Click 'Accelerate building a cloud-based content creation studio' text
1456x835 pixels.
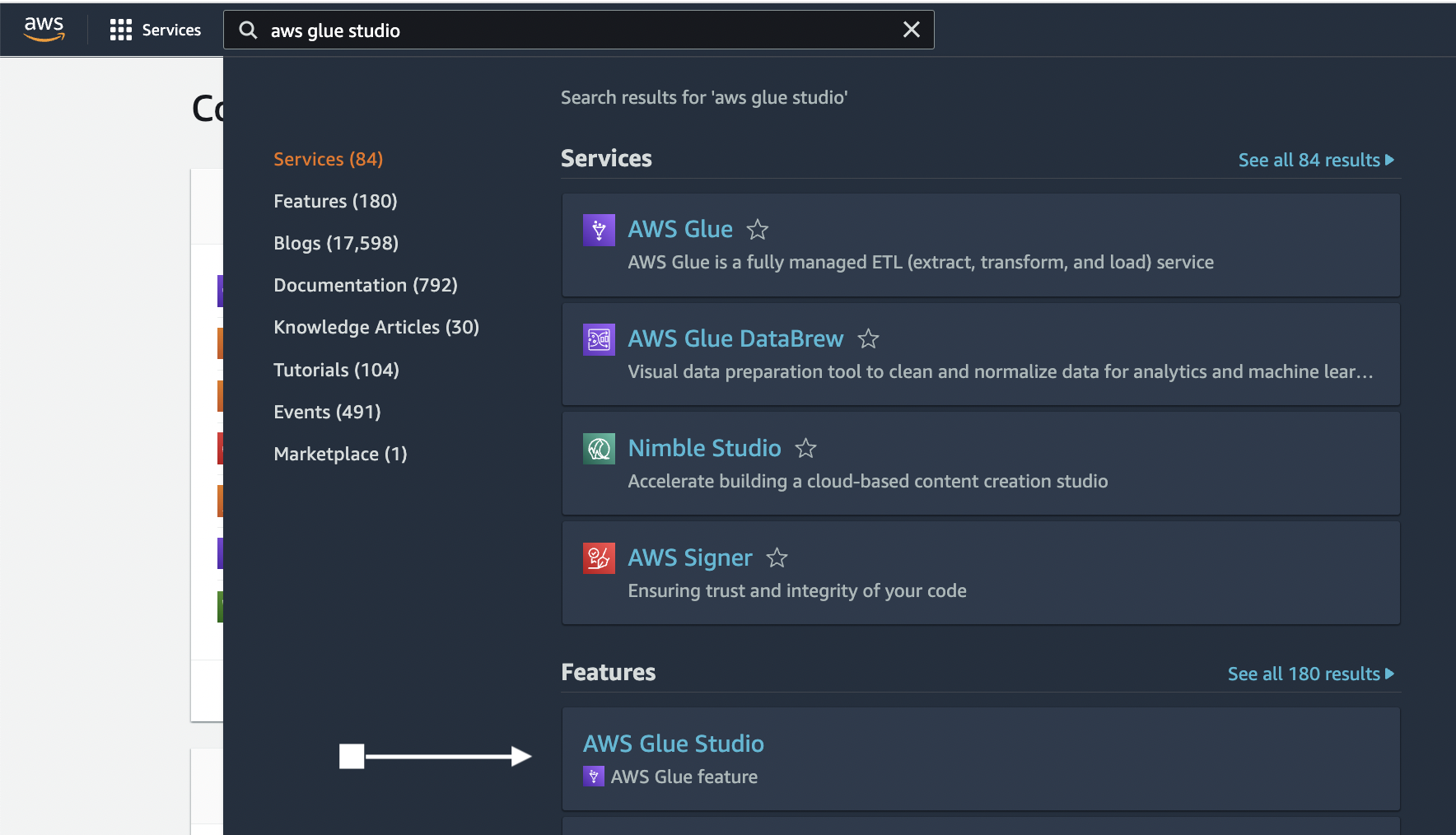[868, 481]
